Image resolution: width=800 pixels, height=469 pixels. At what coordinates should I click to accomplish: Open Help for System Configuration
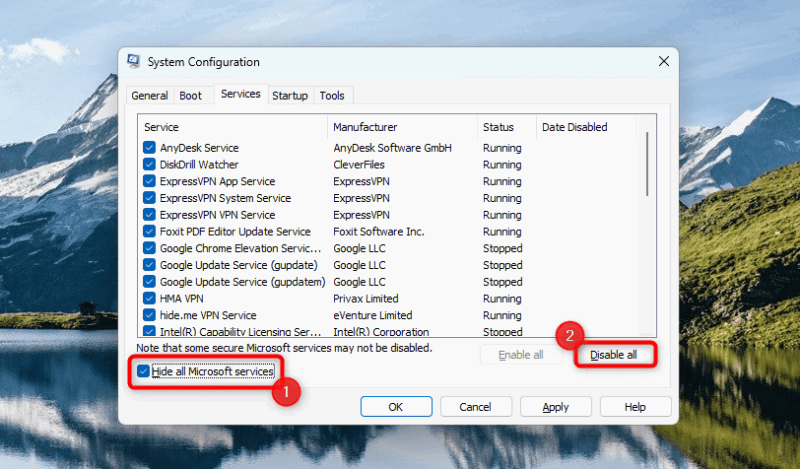pos(635,407)
